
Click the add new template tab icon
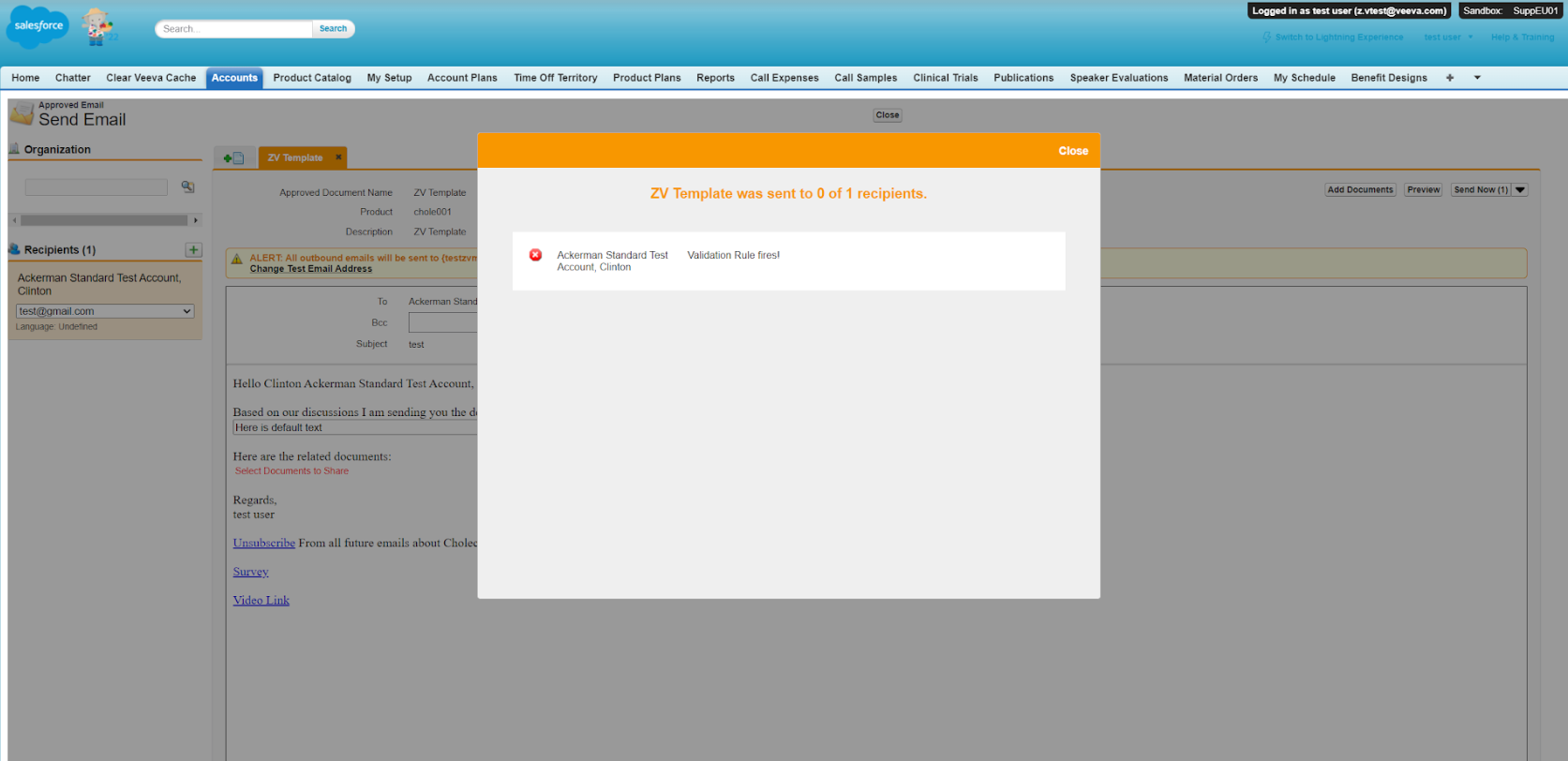pos(233,158)
